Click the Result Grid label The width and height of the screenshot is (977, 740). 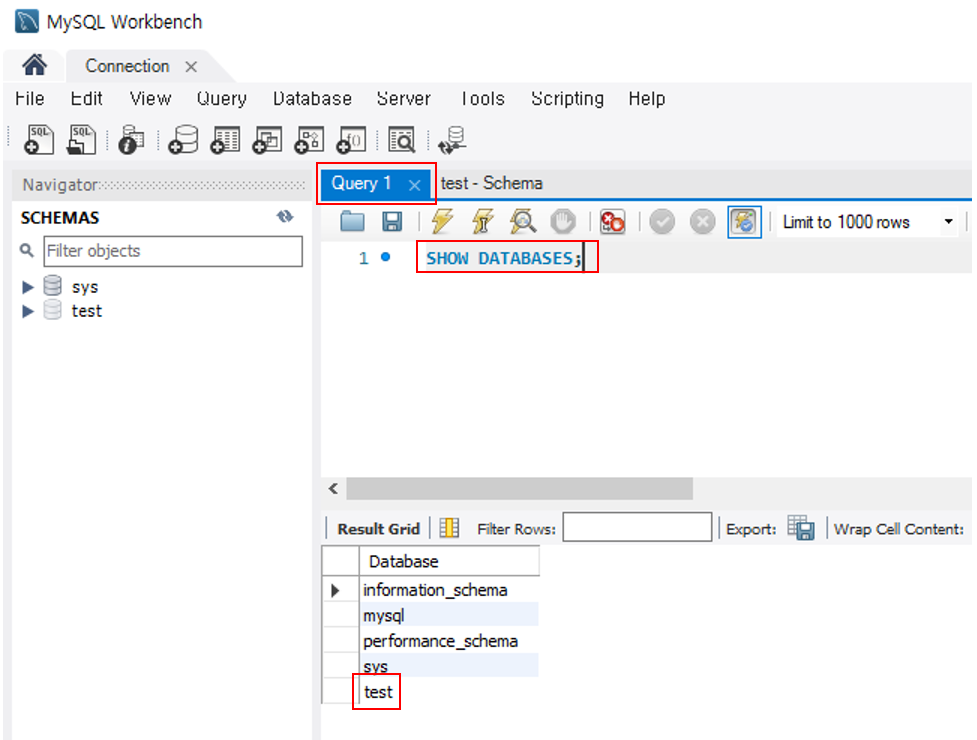pyautogui.click(x=378, y=529)
